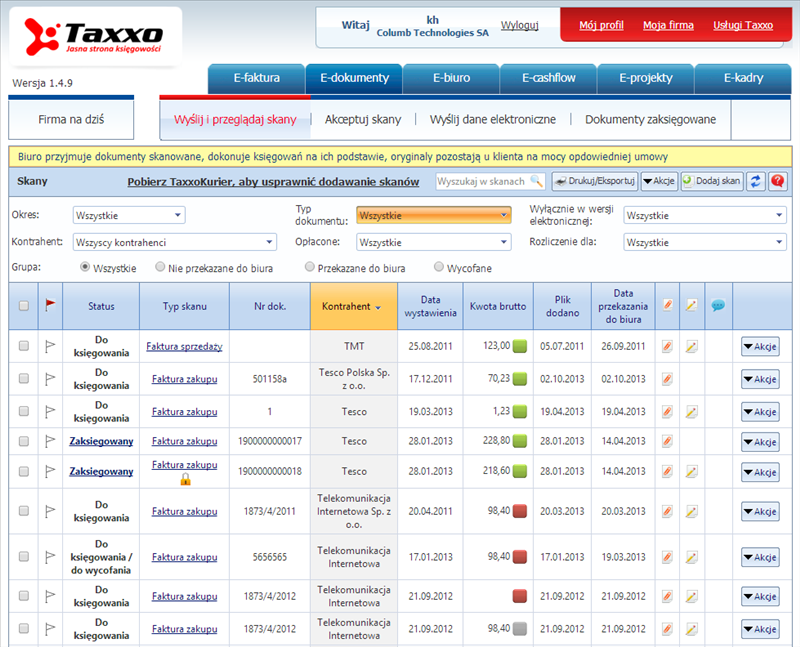Toggle the flag in the TMT row
This screenshot has height=647, width=800.
[50, 346]
